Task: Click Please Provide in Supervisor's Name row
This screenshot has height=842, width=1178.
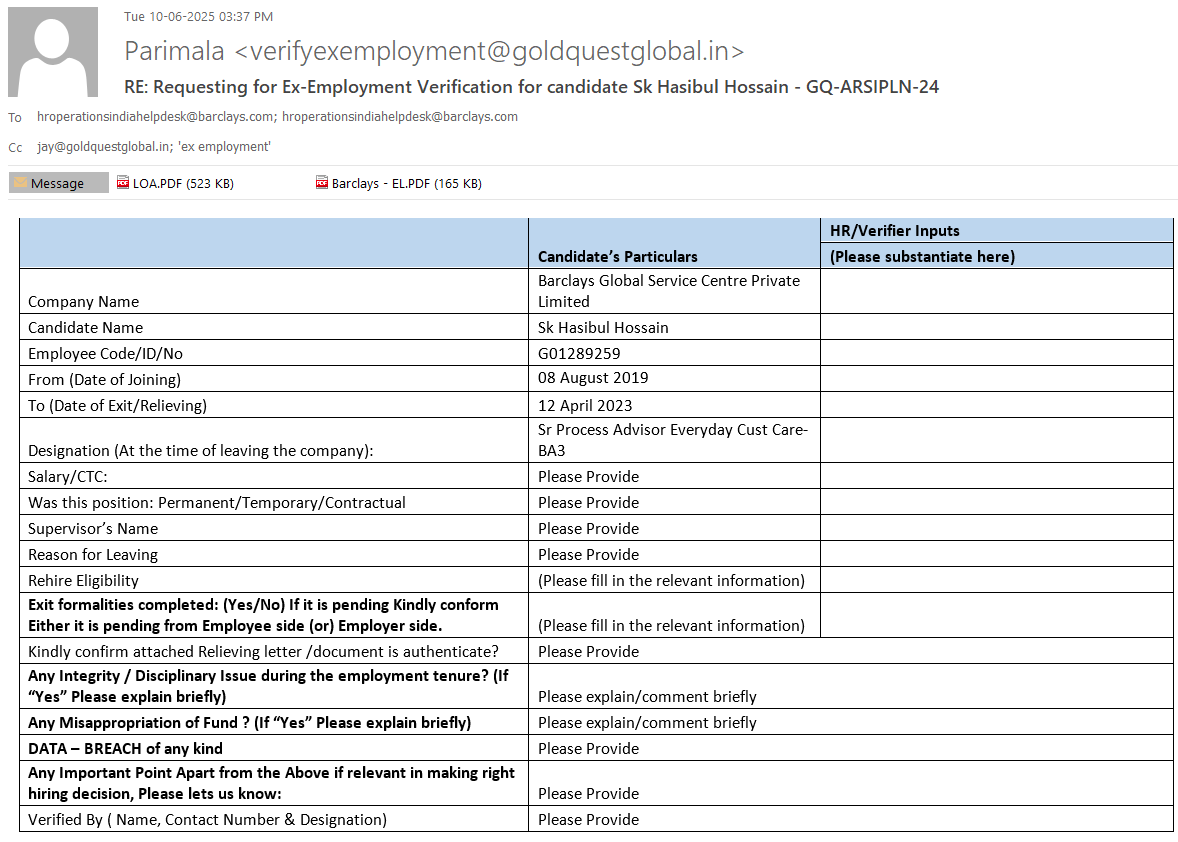Action: [x=588, y=529]
